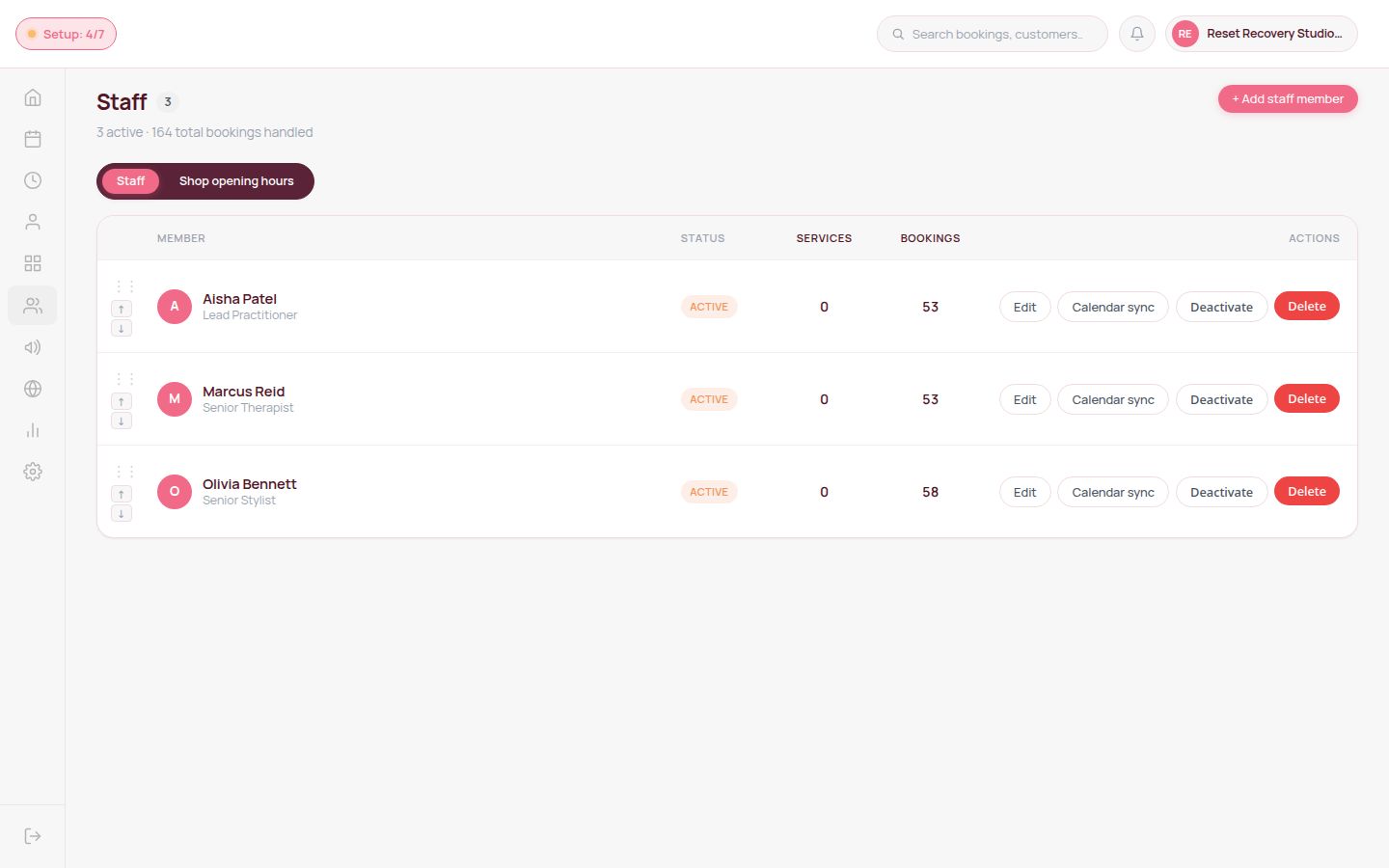Click the logout icon at sidebar bottom
Screen dimensions: 1389x868
point(33,836)
